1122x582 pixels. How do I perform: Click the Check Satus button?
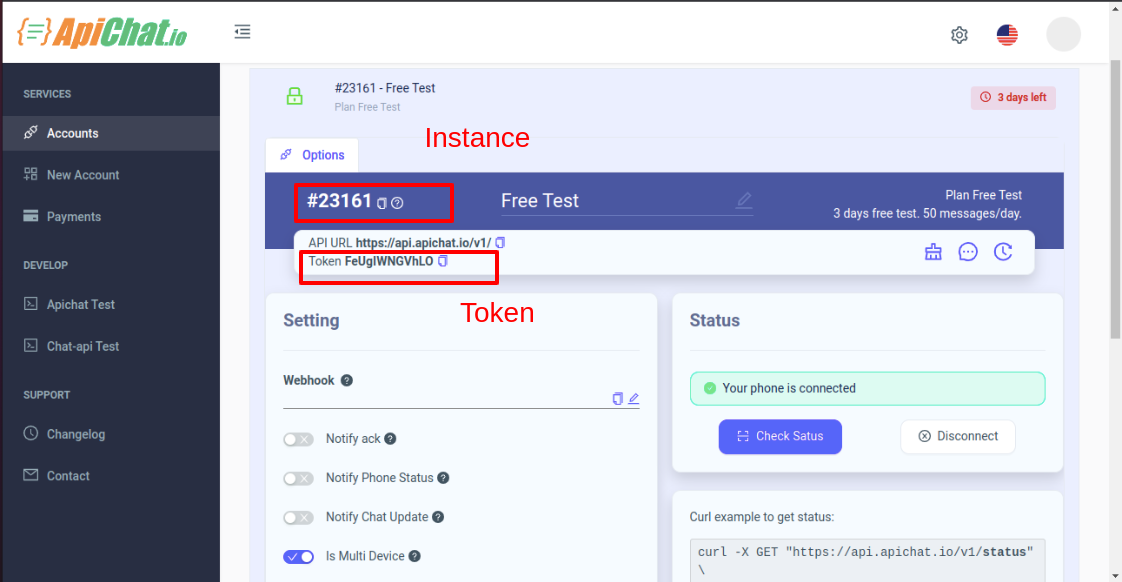click(x=780, y=437)
